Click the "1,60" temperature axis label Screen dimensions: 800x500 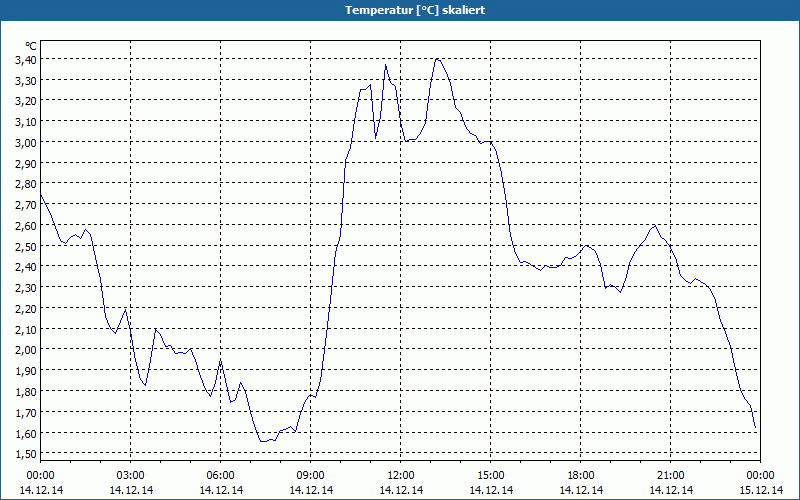(26, 433)
